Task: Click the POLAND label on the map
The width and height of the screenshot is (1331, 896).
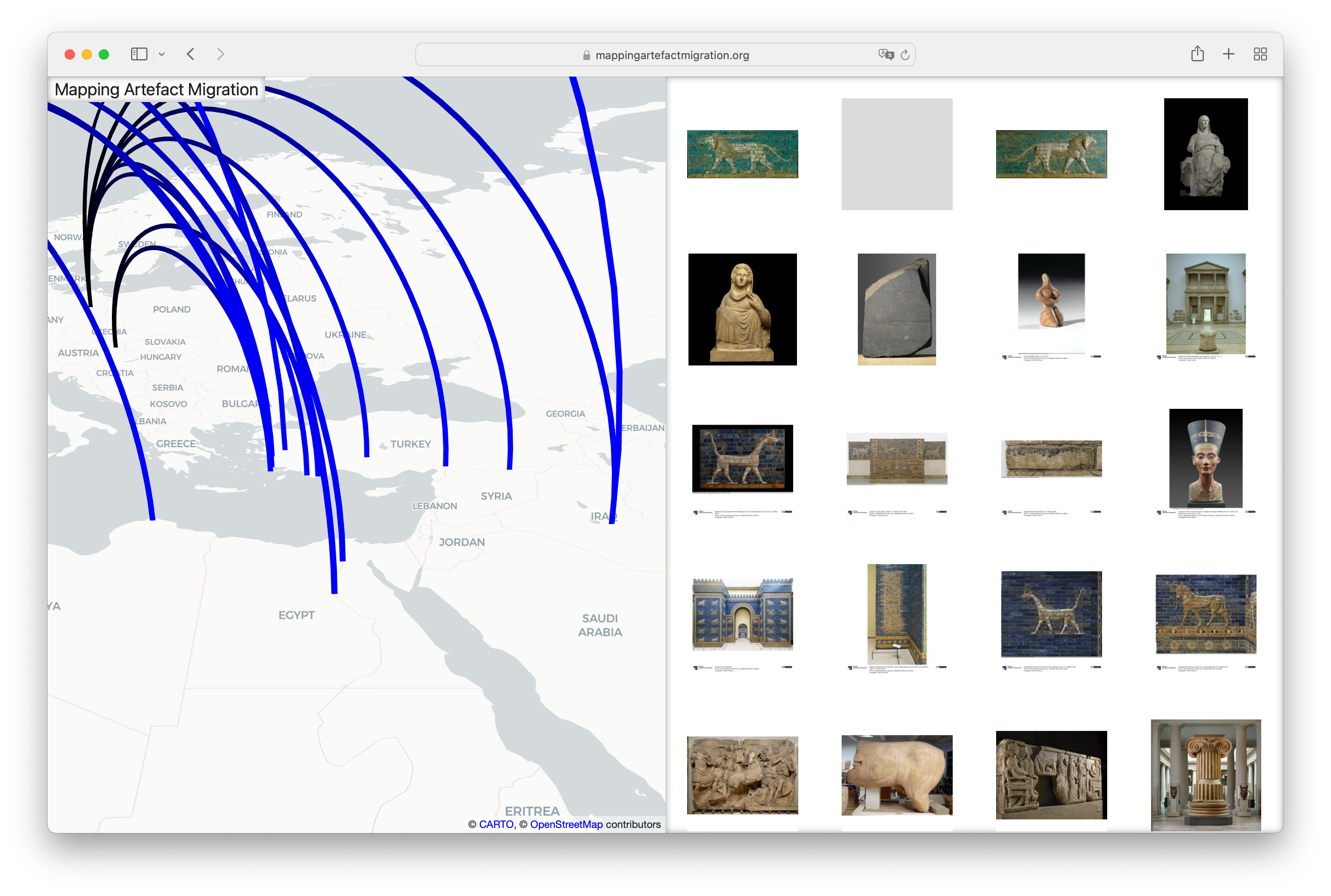Action: click(x=171, y=309)
